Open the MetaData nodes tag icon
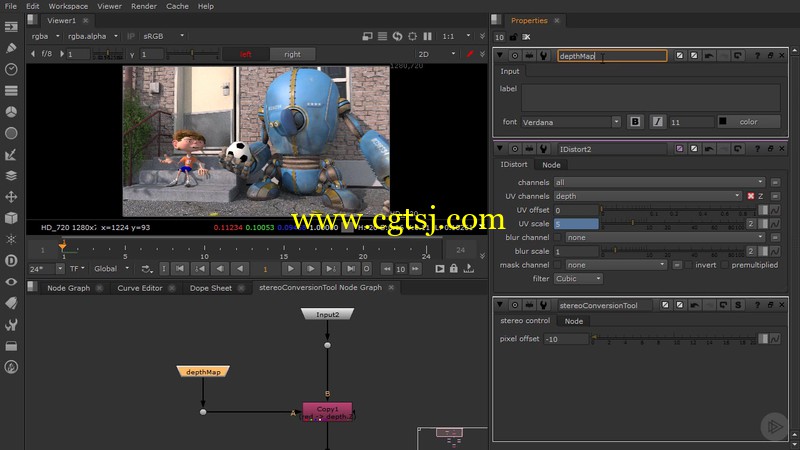Image resolution: width=800 pixels, height=450 pixels. click(11, 303)
